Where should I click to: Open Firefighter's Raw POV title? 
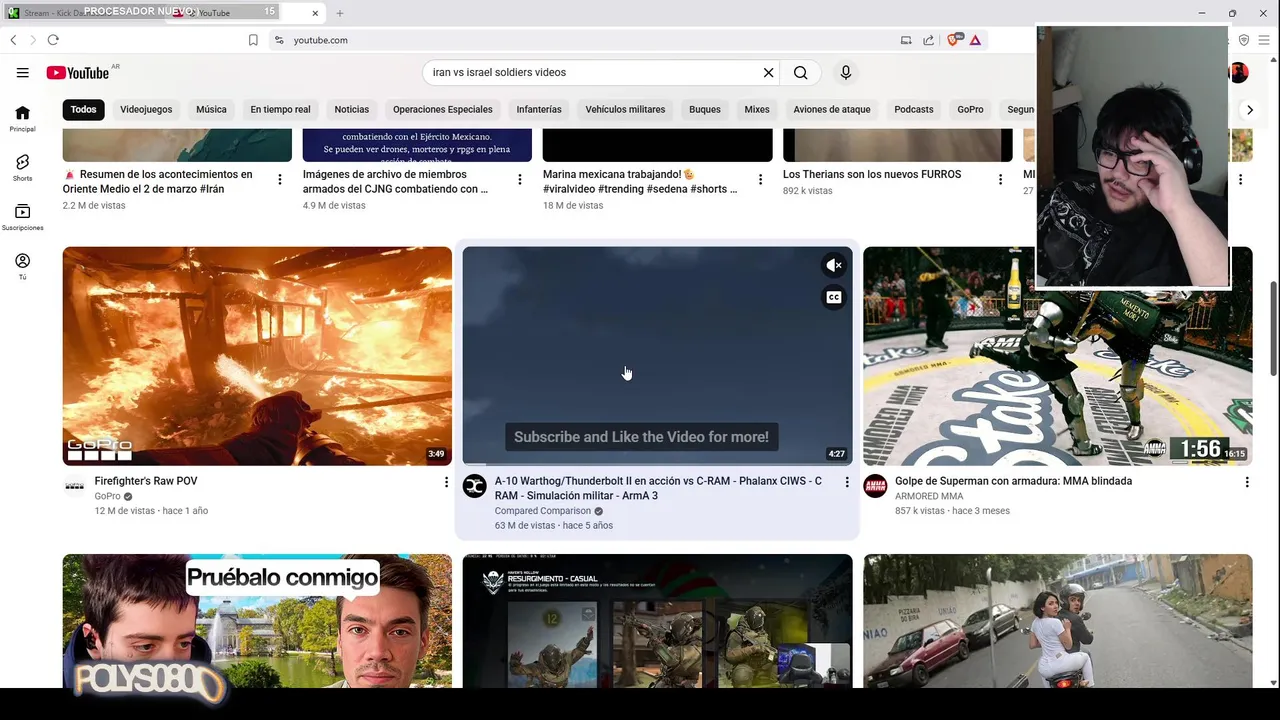pyautogui.click(x=146, y=481)
